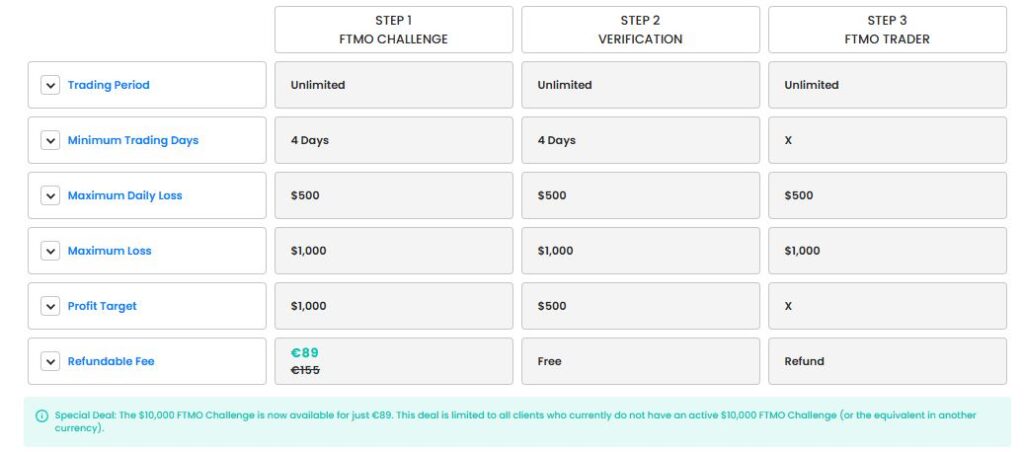The height and width of the screenshot is (452, 1024).
Task: Click the €89 discounted fee price
Action: (305, 352)
